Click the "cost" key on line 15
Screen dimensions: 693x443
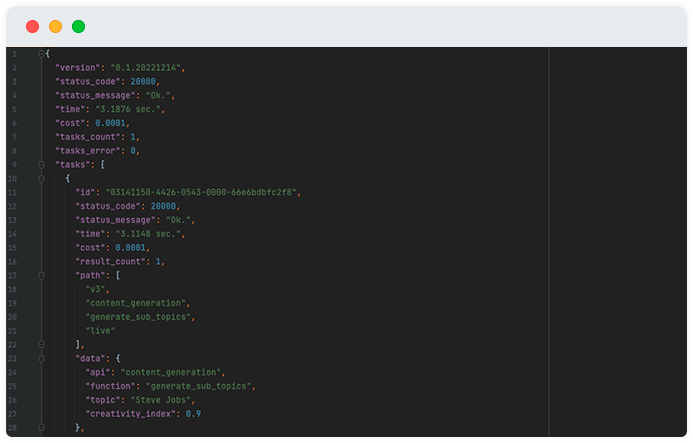point(90,248)
